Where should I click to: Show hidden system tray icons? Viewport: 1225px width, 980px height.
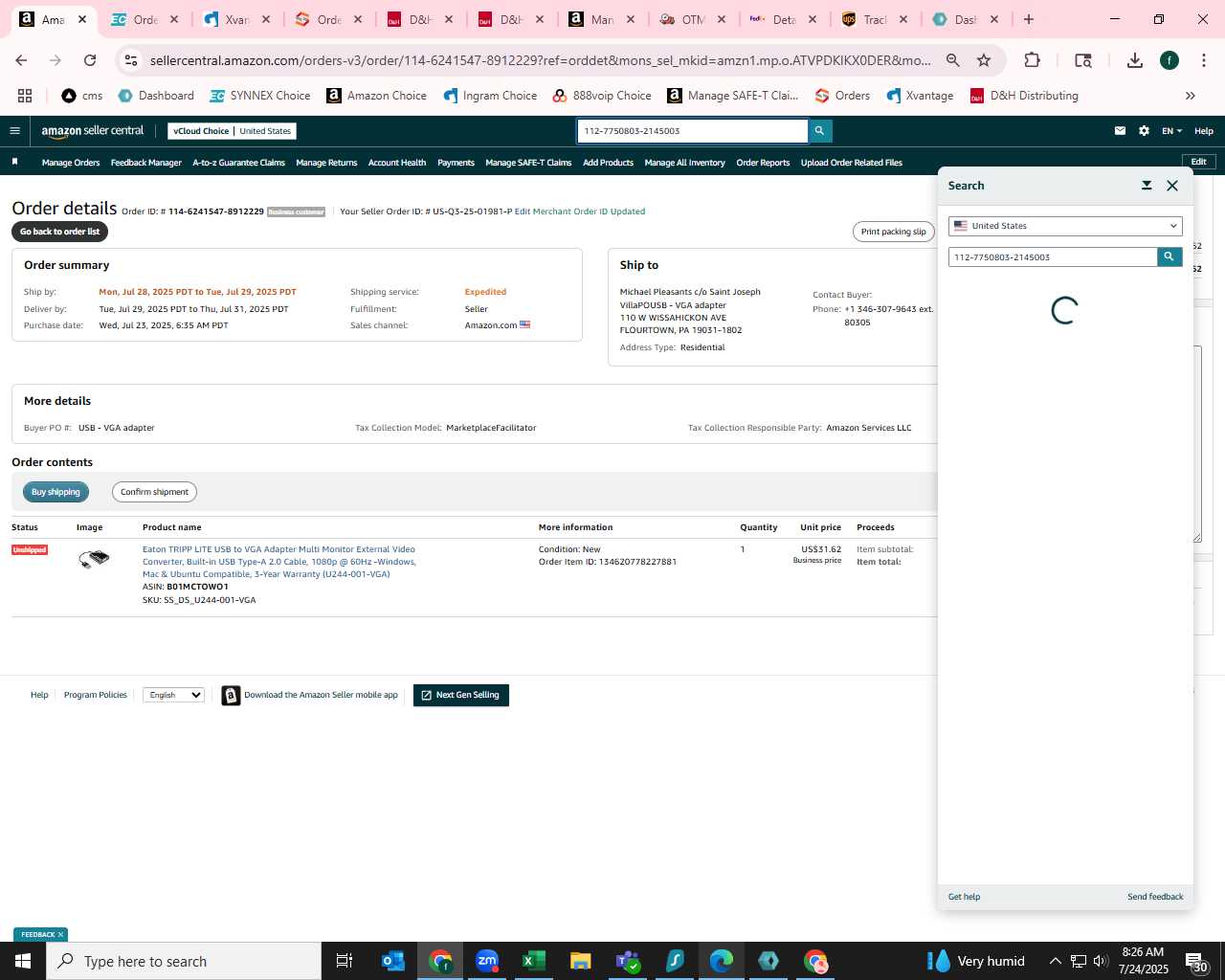pyautogui.click(x=1055, y=961)
